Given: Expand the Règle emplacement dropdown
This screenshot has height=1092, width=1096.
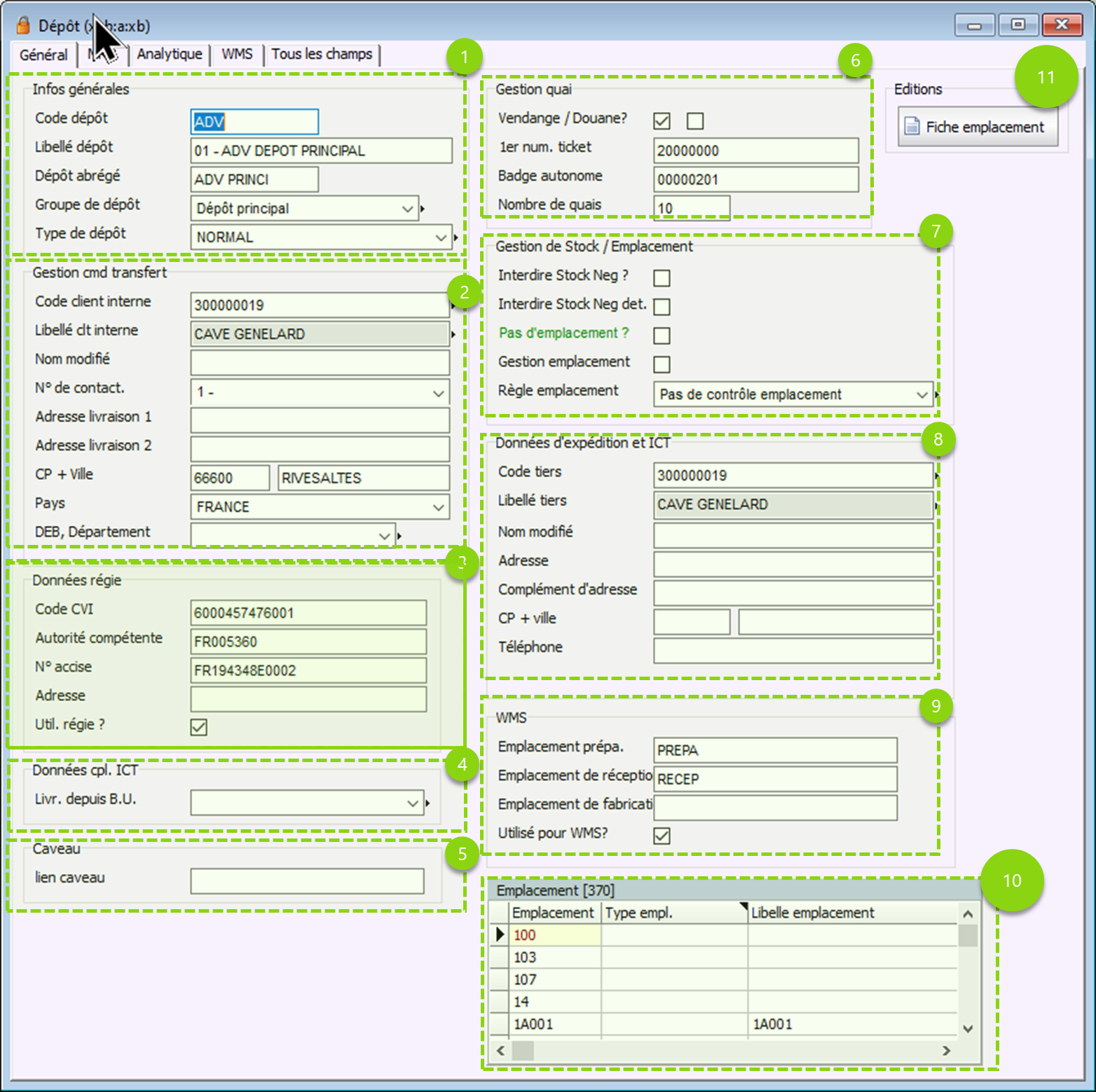Looking at the screenshot, I should [x=922, y=395].
